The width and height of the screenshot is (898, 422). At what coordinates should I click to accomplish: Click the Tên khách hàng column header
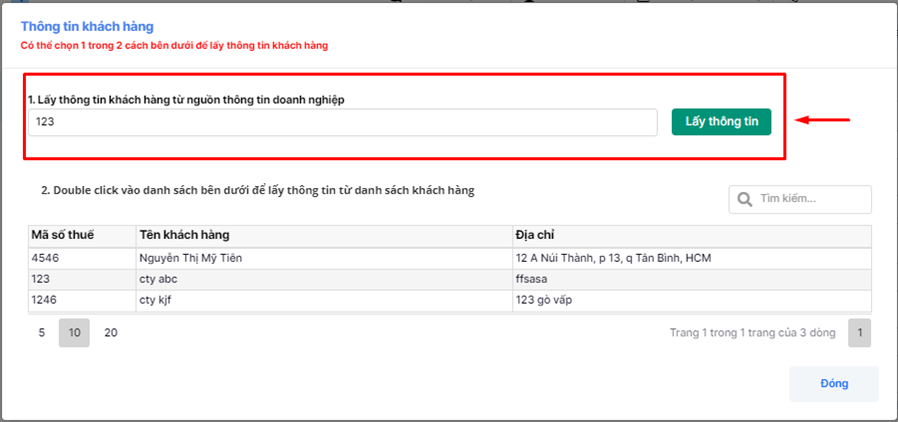point(185,235)
